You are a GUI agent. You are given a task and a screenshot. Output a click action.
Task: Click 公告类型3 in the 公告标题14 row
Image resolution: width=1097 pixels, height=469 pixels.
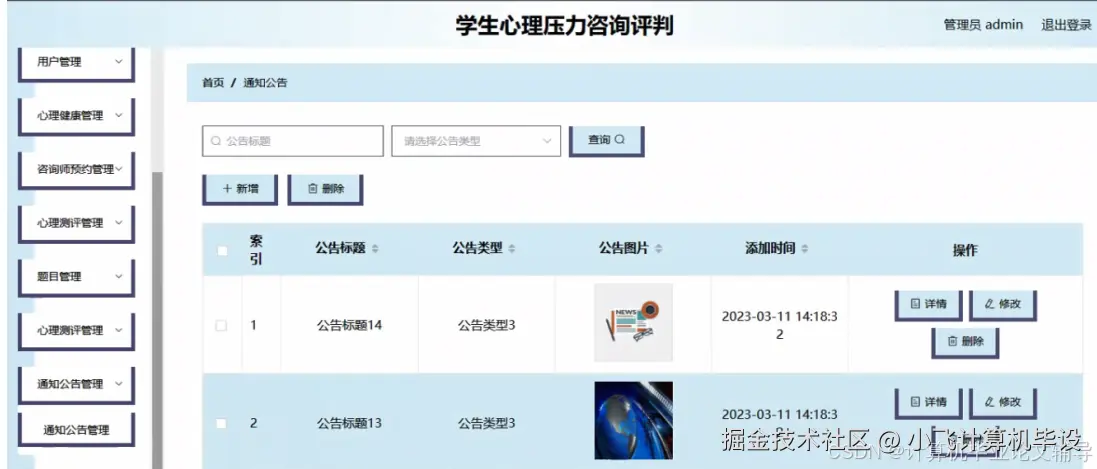(486, 326)
